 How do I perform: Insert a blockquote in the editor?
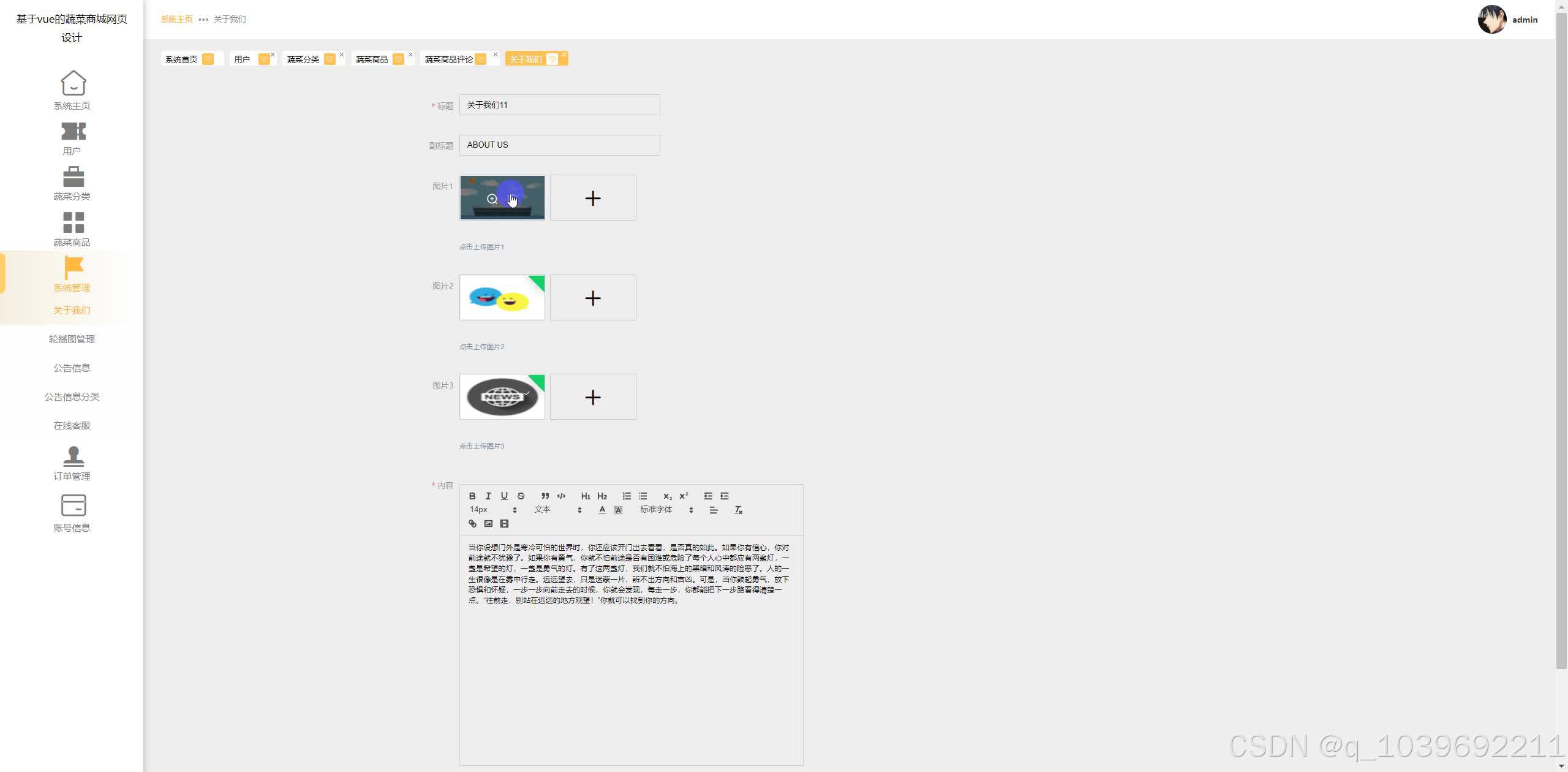point(545,496)
